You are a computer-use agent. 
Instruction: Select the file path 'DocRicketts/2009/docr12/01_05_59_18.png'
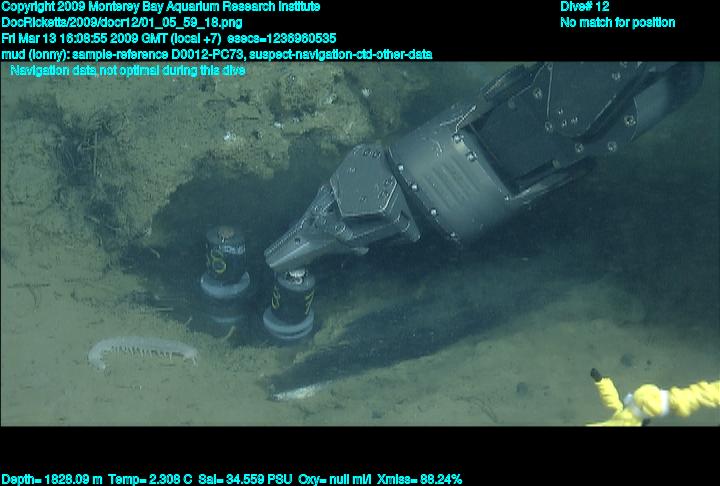122,23
